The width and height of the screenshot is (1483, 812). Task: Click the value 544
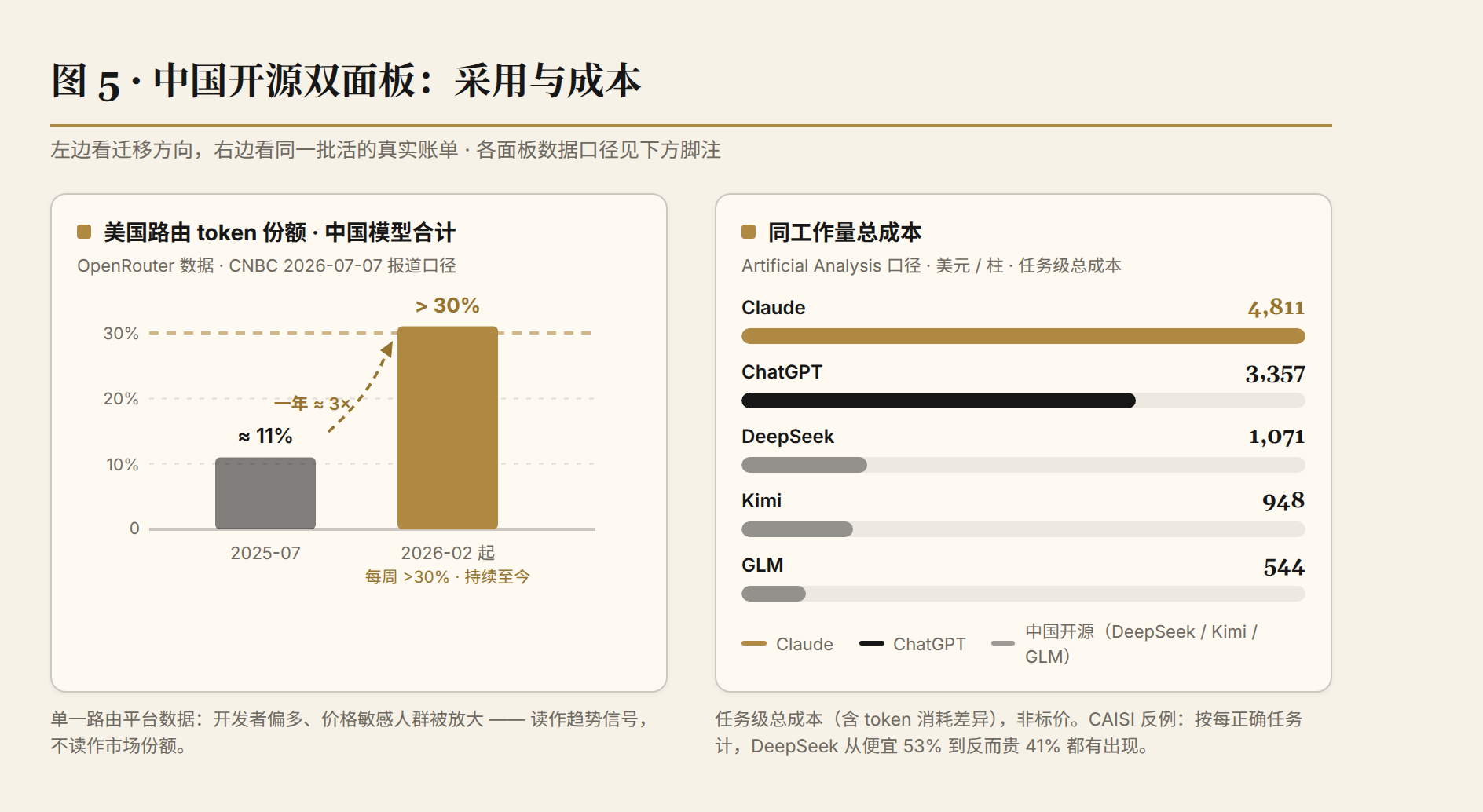click(1284, 567)
